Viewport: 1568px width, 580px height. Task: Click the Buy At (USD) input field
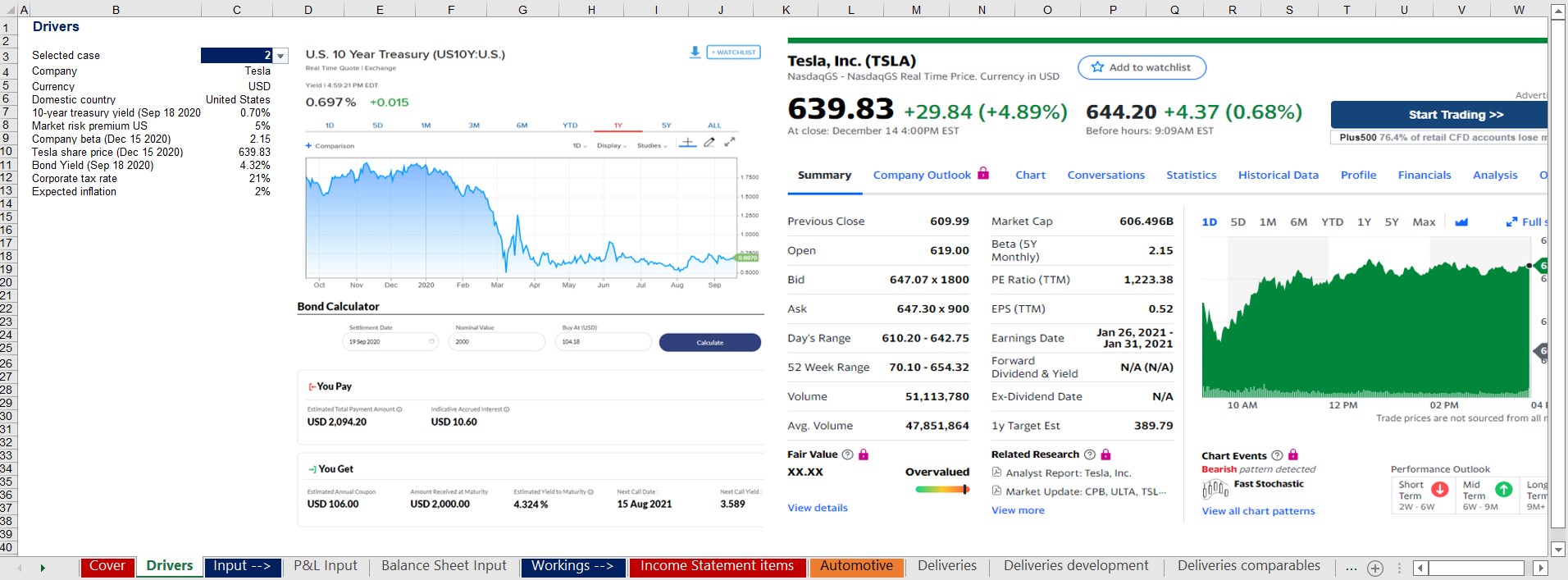click(603, 341)
